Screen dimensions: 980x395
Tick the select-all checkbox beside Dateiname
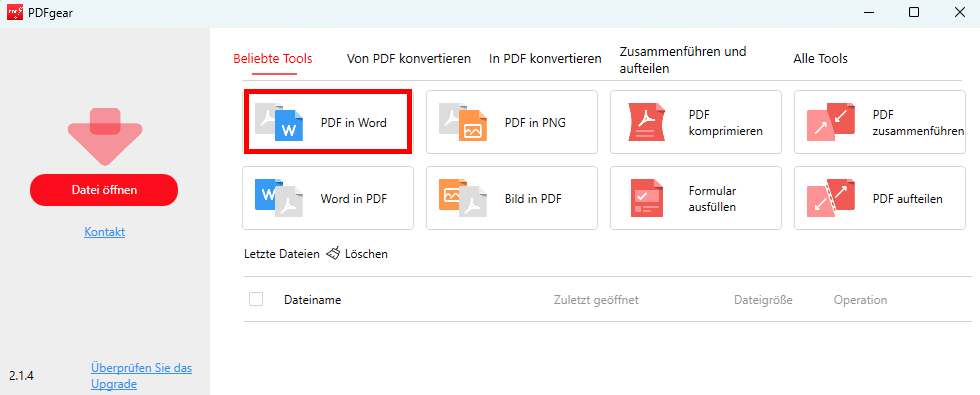256,299
